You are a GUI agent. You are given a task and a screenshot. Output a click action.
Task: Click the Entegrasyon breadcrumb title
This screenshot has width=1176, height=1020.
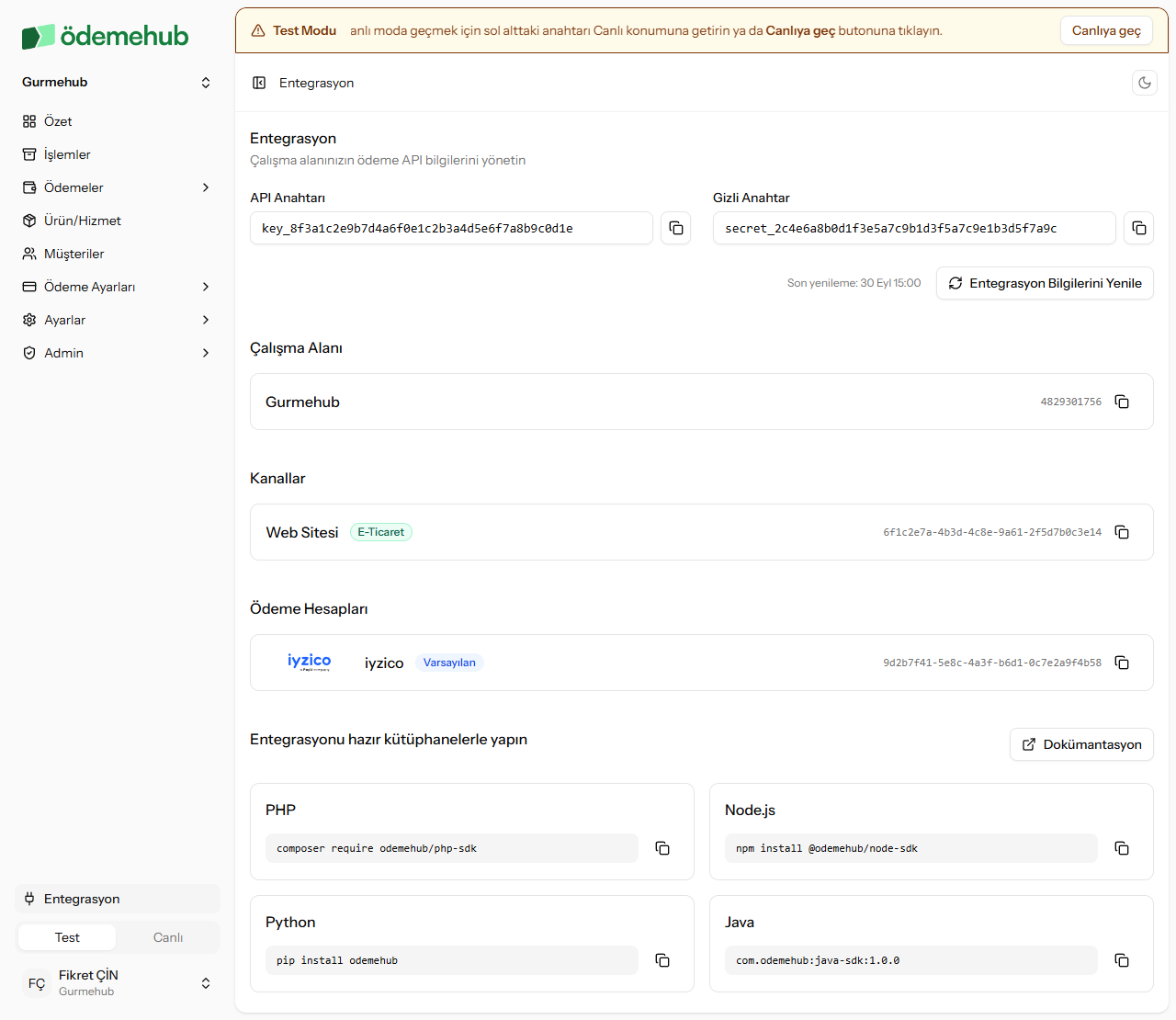tap(316, 83)
